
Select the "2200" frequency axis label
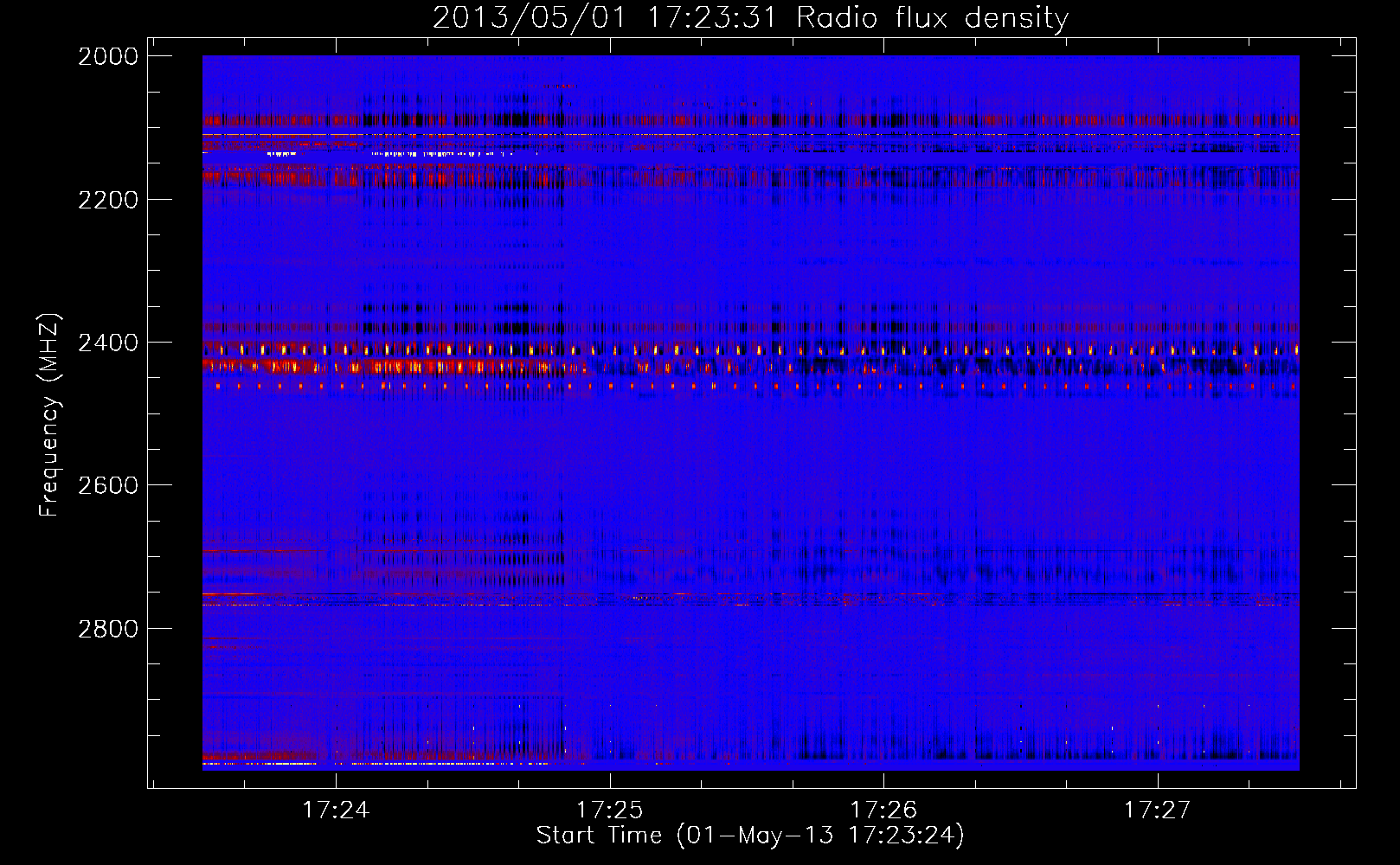click(108, 200)
